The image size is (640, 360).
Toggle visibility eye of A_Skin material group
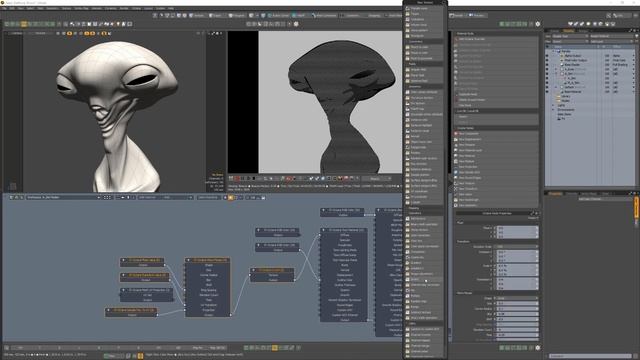(x=547, y=74)
